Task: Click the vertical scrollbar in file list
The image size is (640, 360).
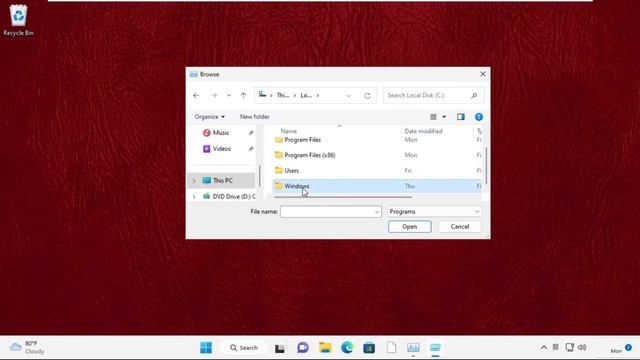Action: pos(486,165)
